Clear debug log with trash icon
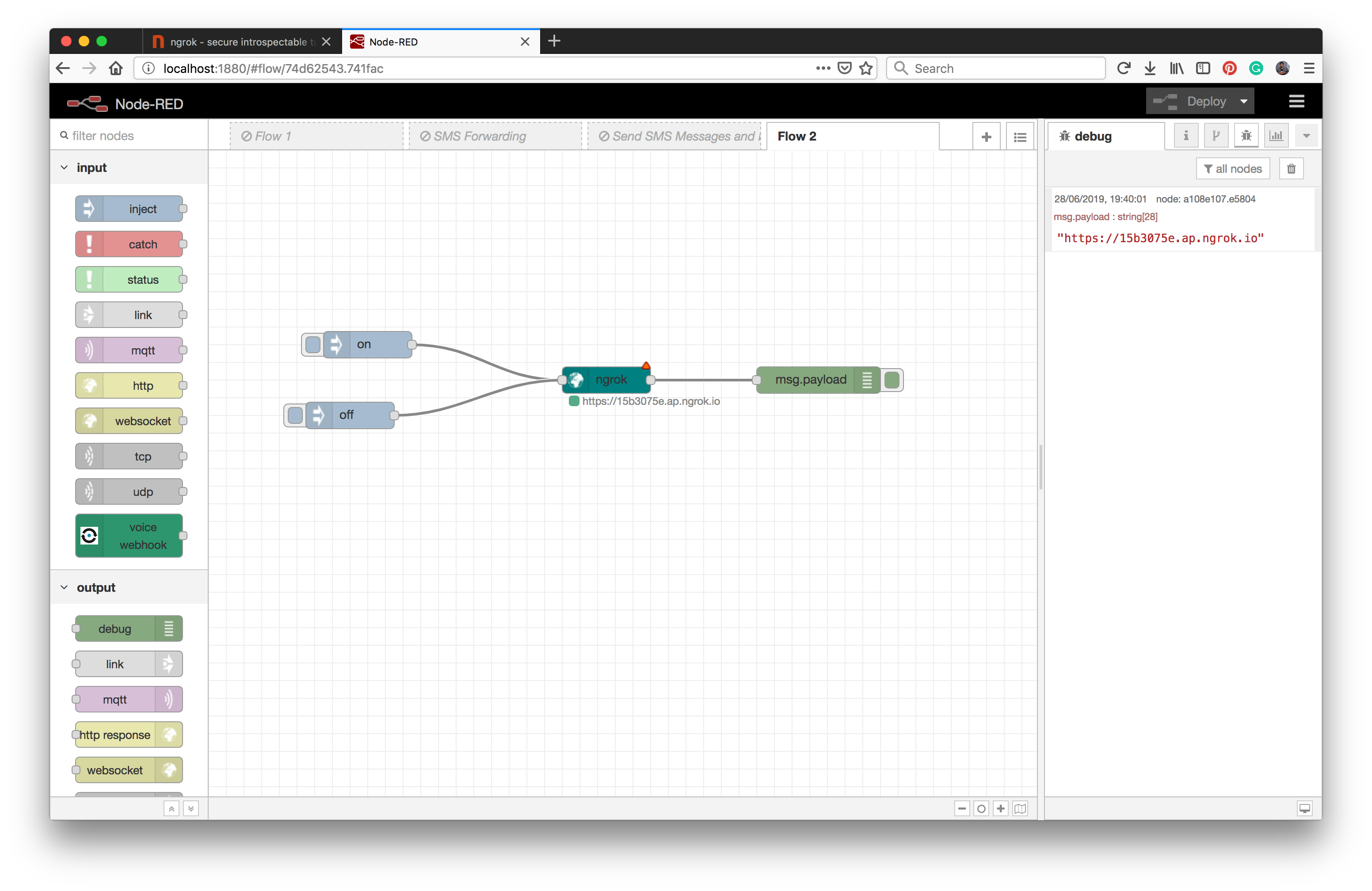 click(x=1291, y=169)
